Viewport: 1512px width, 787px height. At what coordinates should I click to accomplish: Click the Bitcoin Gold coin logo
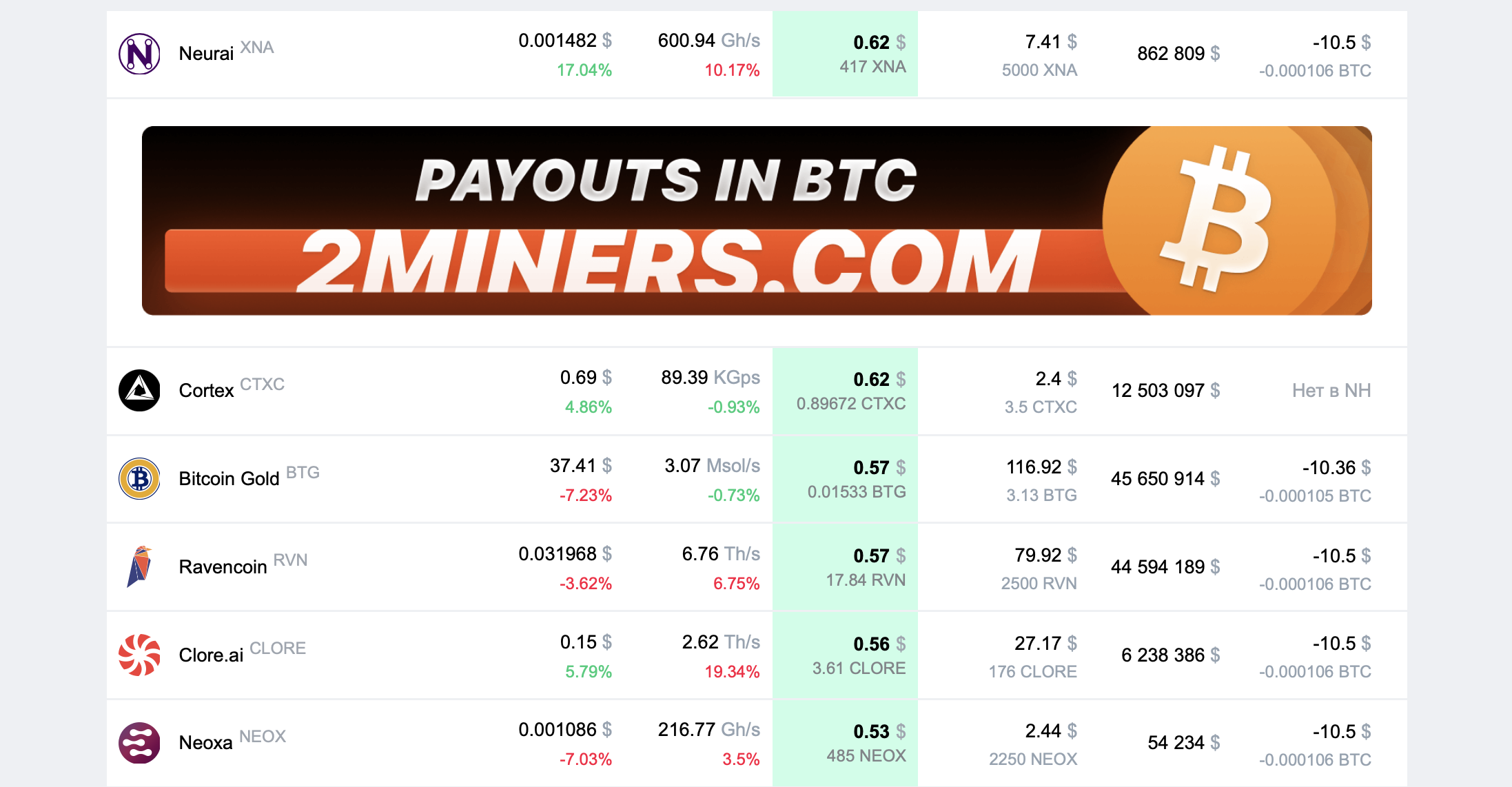pyautogui.click(x=139, y=479)
